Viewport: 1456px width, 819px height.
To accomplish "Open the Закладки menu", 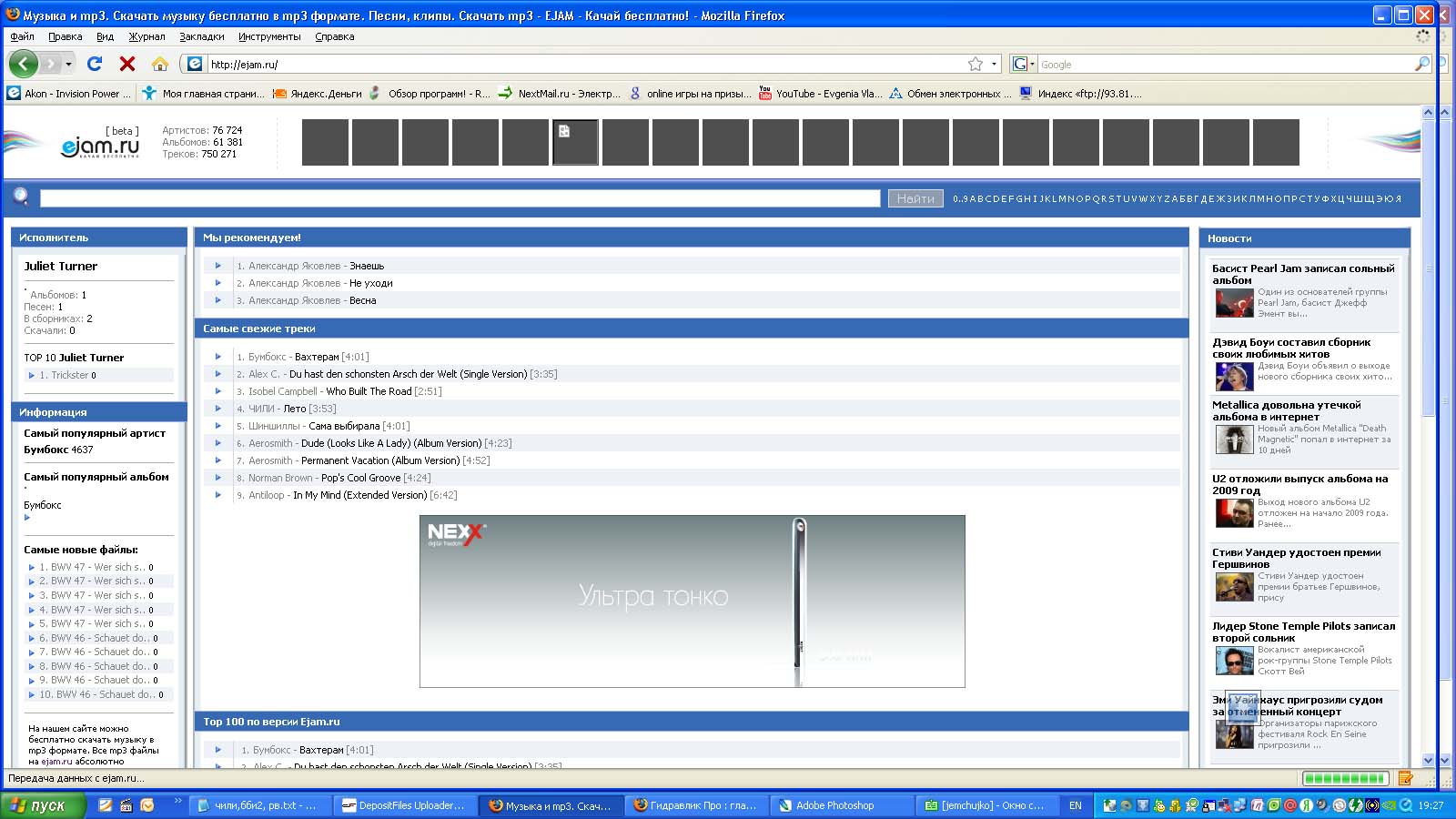I will [202, 36].
